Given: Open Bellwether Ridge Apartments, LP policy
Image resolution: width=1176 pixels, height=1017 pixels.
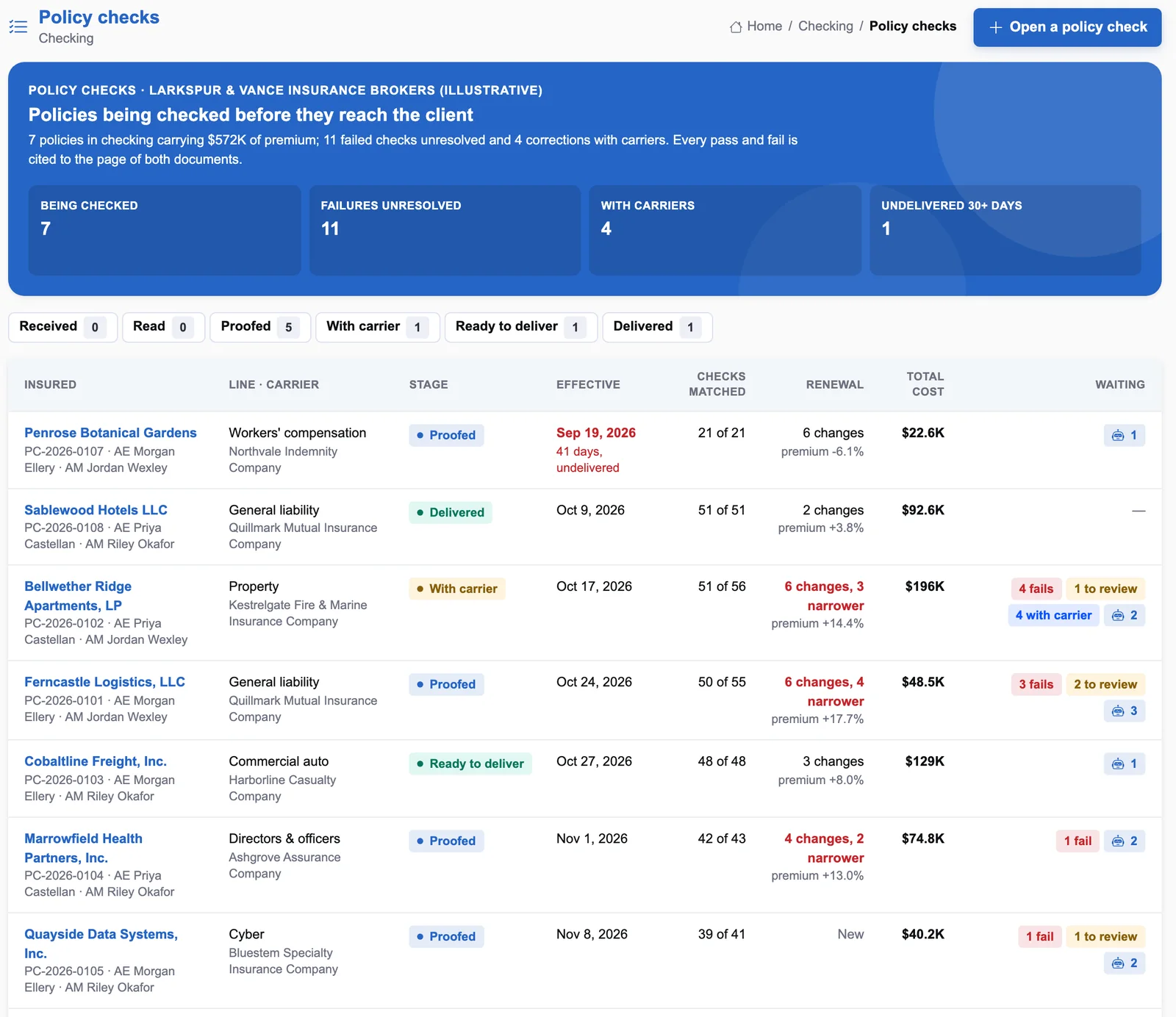Looking at the screenshot, I should [x=78, y=596].
